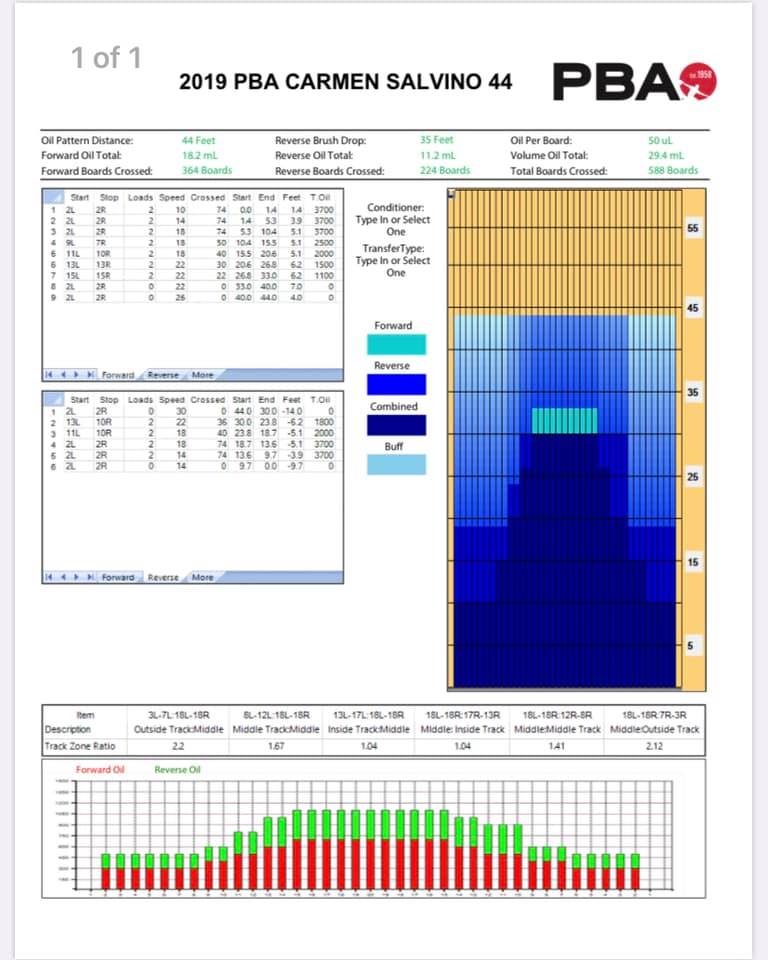Image resolution: width=768 pixels, height=960 pixels.
Task: Go to last sheet arrow in forward table
Action: 90,375
